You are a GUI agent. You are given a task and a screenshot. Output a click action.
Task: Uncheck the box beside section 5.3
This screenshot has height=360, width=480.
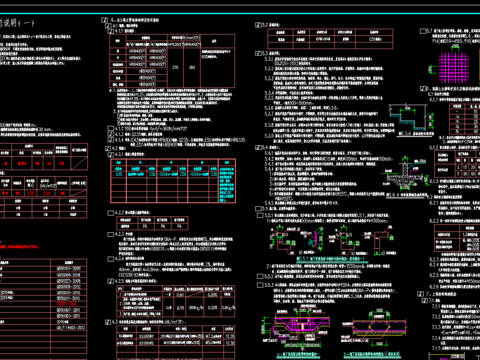pyautogui.click(x=258, y=53)
